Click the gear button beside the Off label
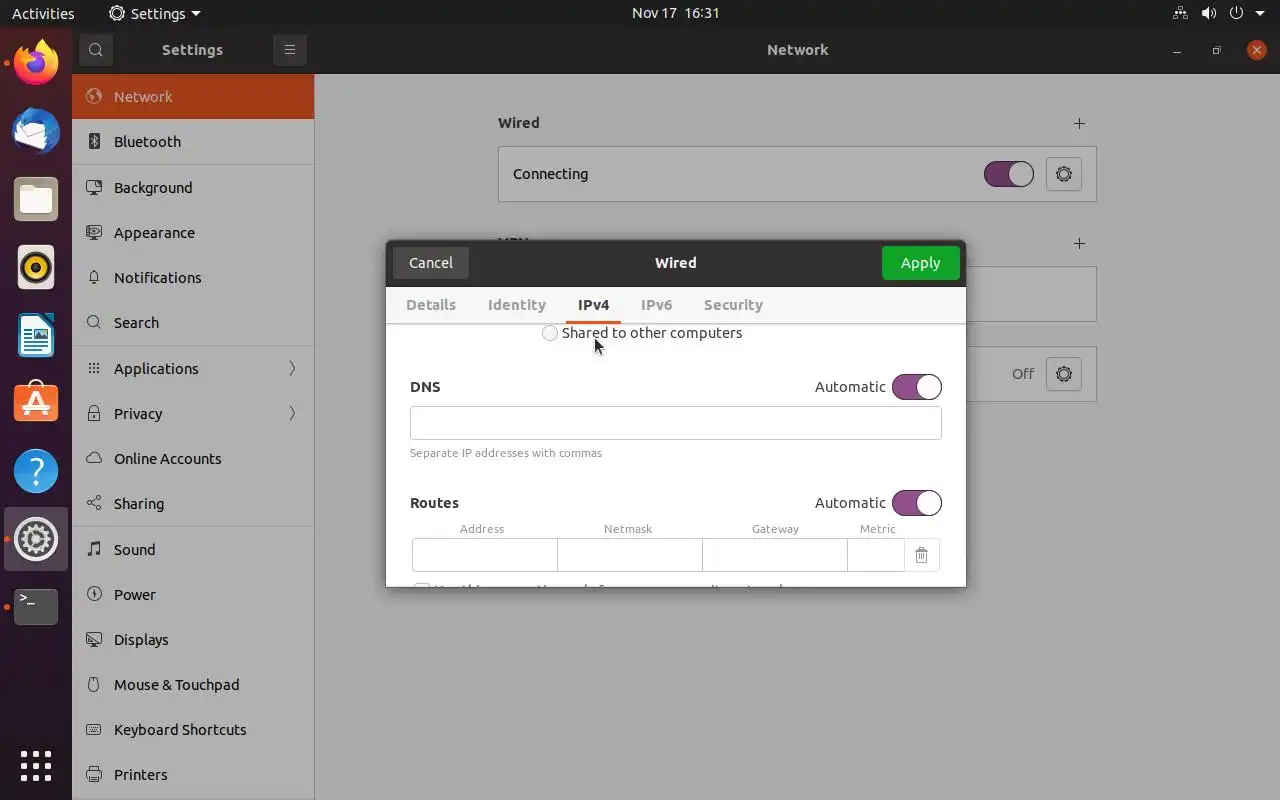The image size is (1280, 800). (1064, 374)
